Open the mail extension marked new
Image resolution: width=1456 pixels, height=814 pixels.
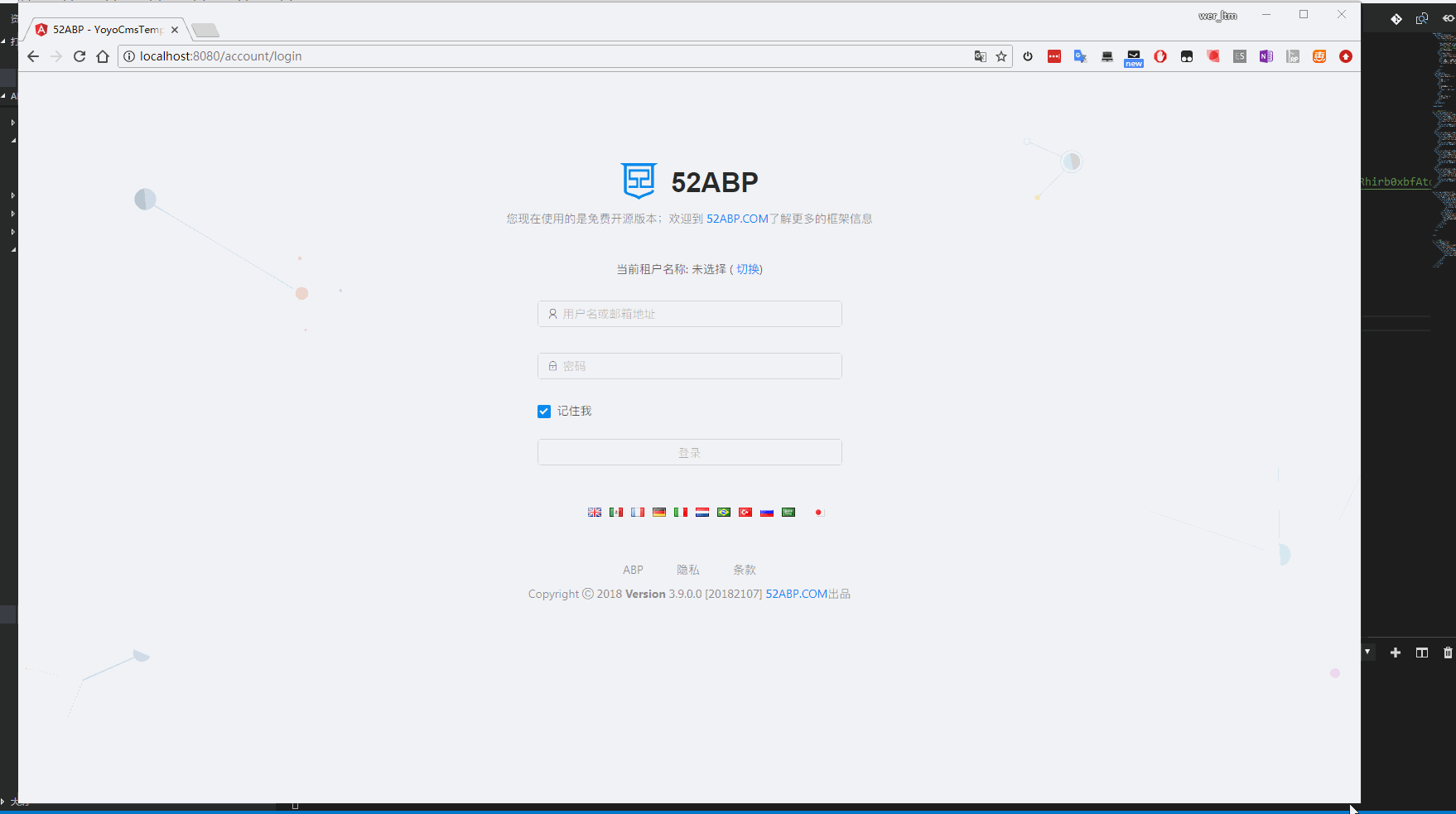pyautogui.click(x=1134, y=57)
